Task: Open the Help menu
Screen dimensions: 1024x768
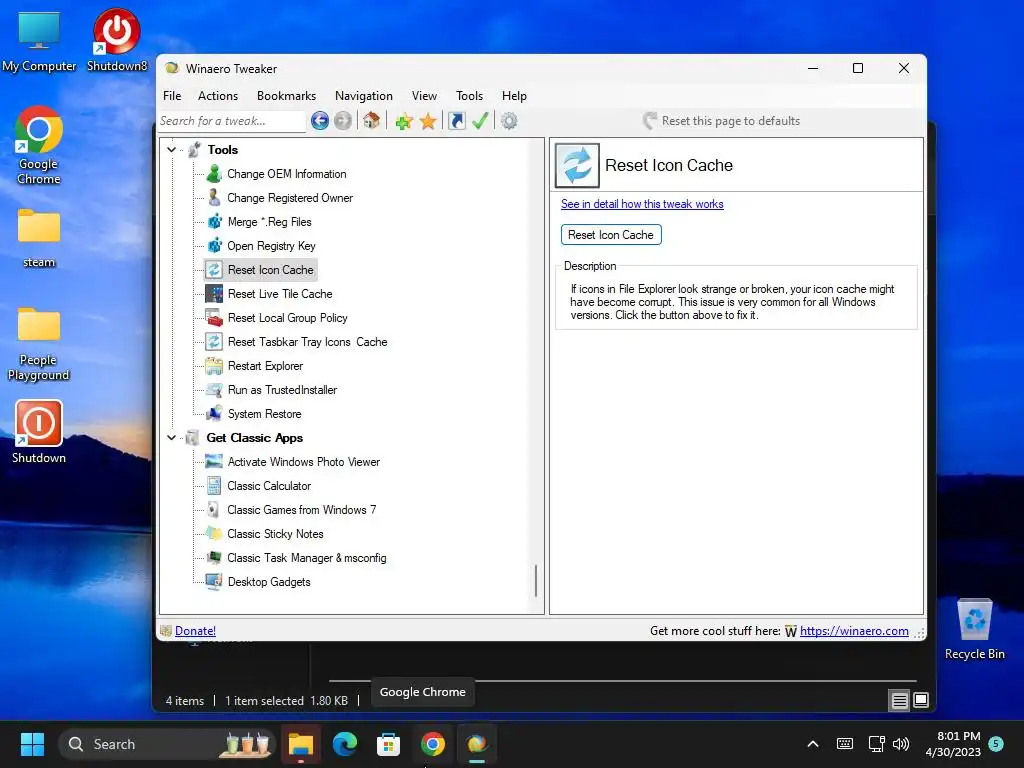Action: click(515, 96)
